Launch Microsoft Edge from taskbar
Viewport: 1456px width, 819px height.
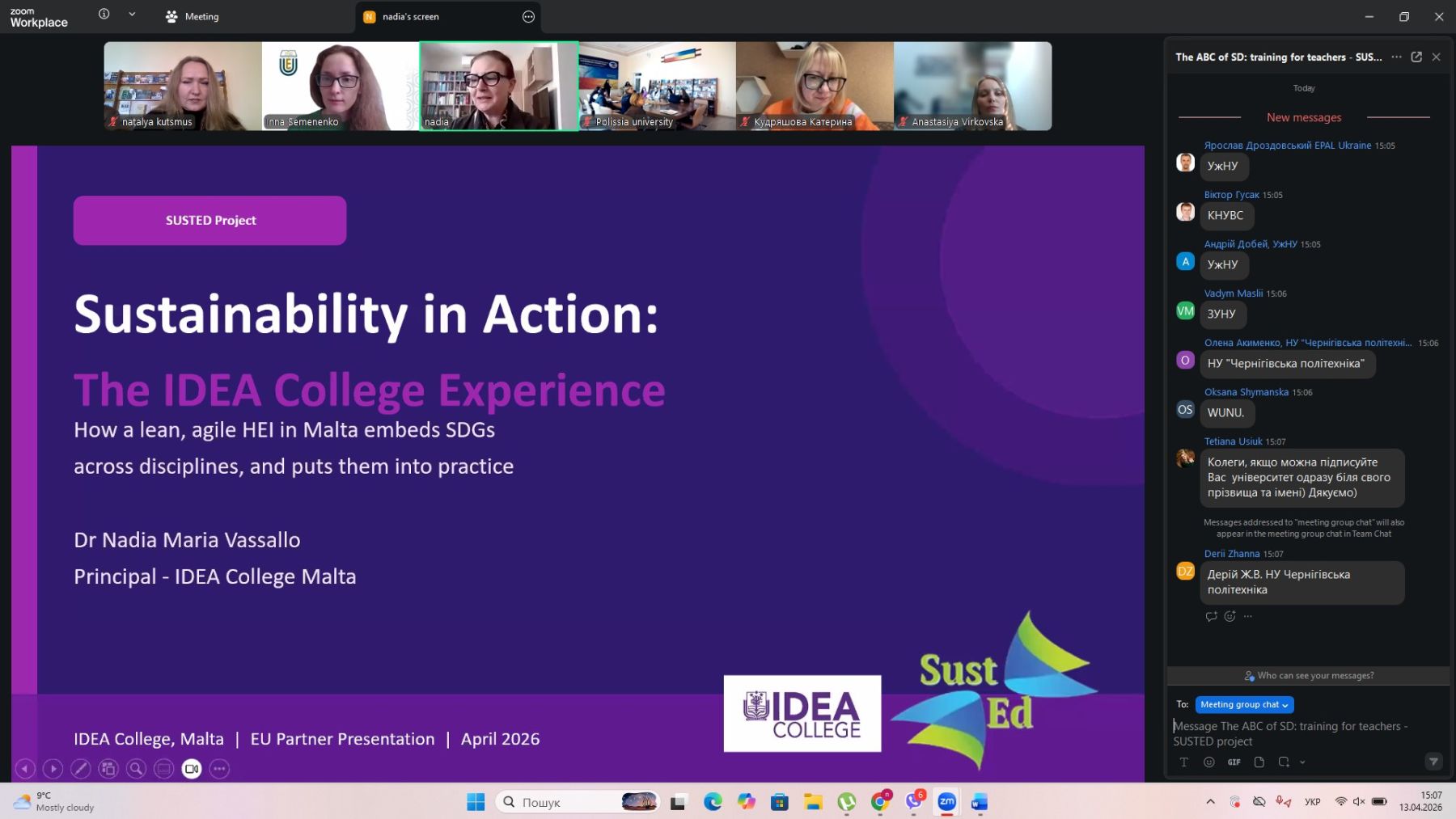[x=713, y=801]
